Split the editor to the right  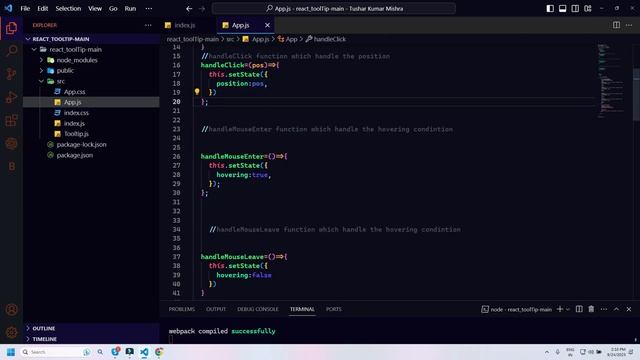616,25
